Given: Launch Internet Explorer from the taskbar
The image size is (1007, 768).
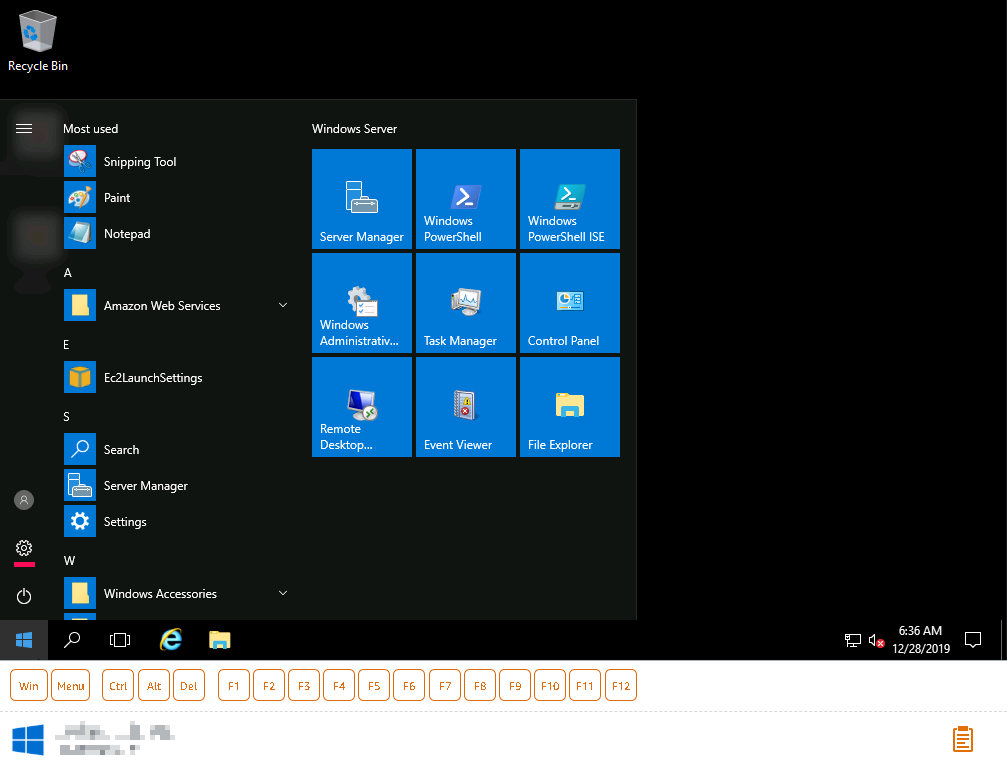Looking at the screenshot, I should (170, 640).
